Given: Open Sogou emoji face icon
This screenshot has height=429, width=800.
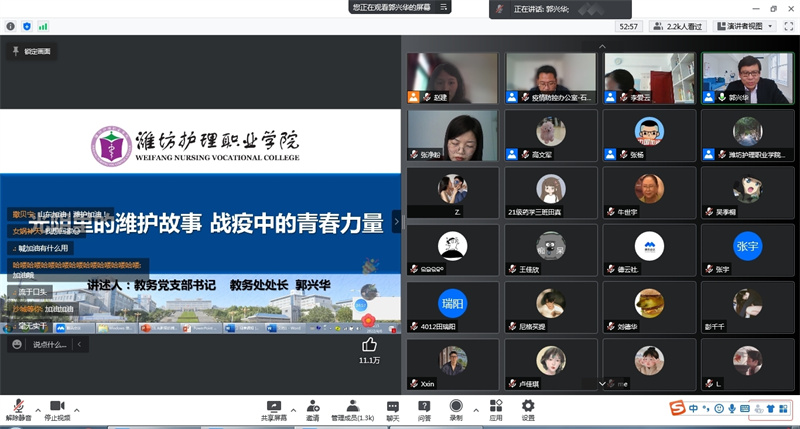Looking at the screenshot, I should pos(719,409).
